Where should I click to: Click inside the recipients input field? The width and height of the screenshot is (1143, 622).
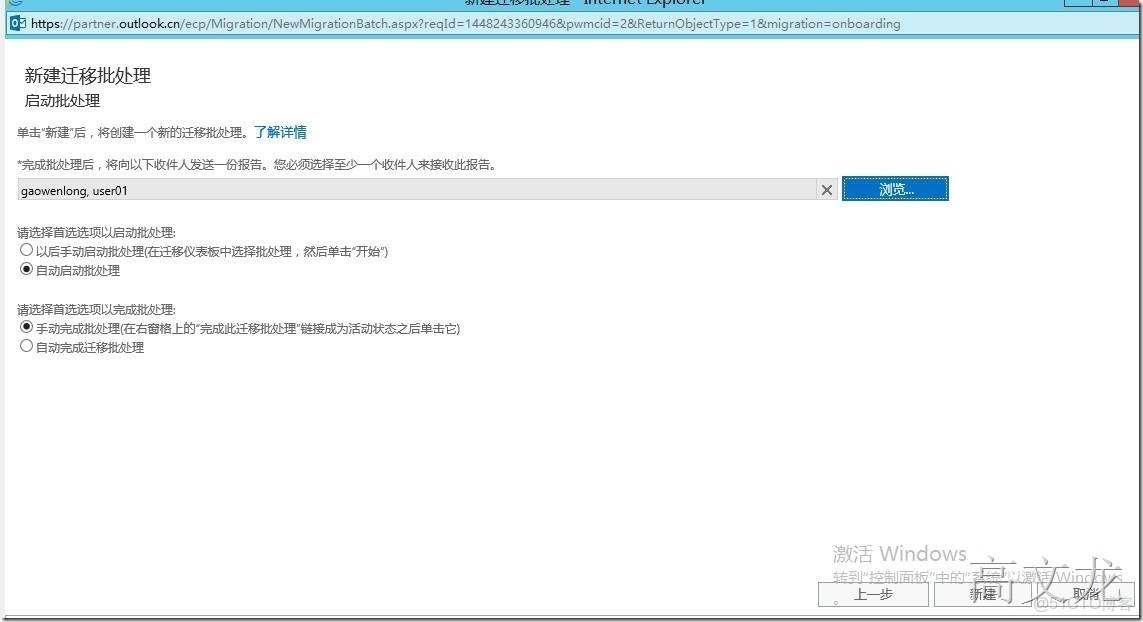400,189
